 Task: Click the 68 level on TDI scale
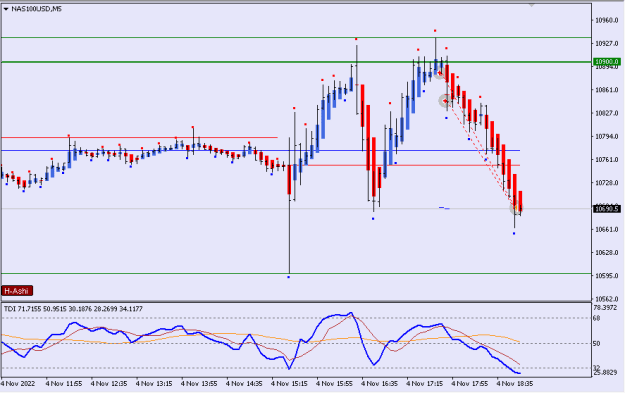[x=597, y=318]
